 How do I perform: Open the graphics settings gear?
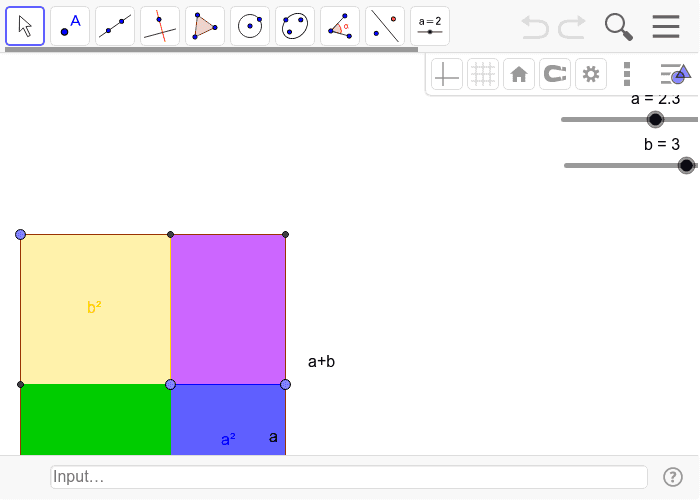(x=591, y=74)
